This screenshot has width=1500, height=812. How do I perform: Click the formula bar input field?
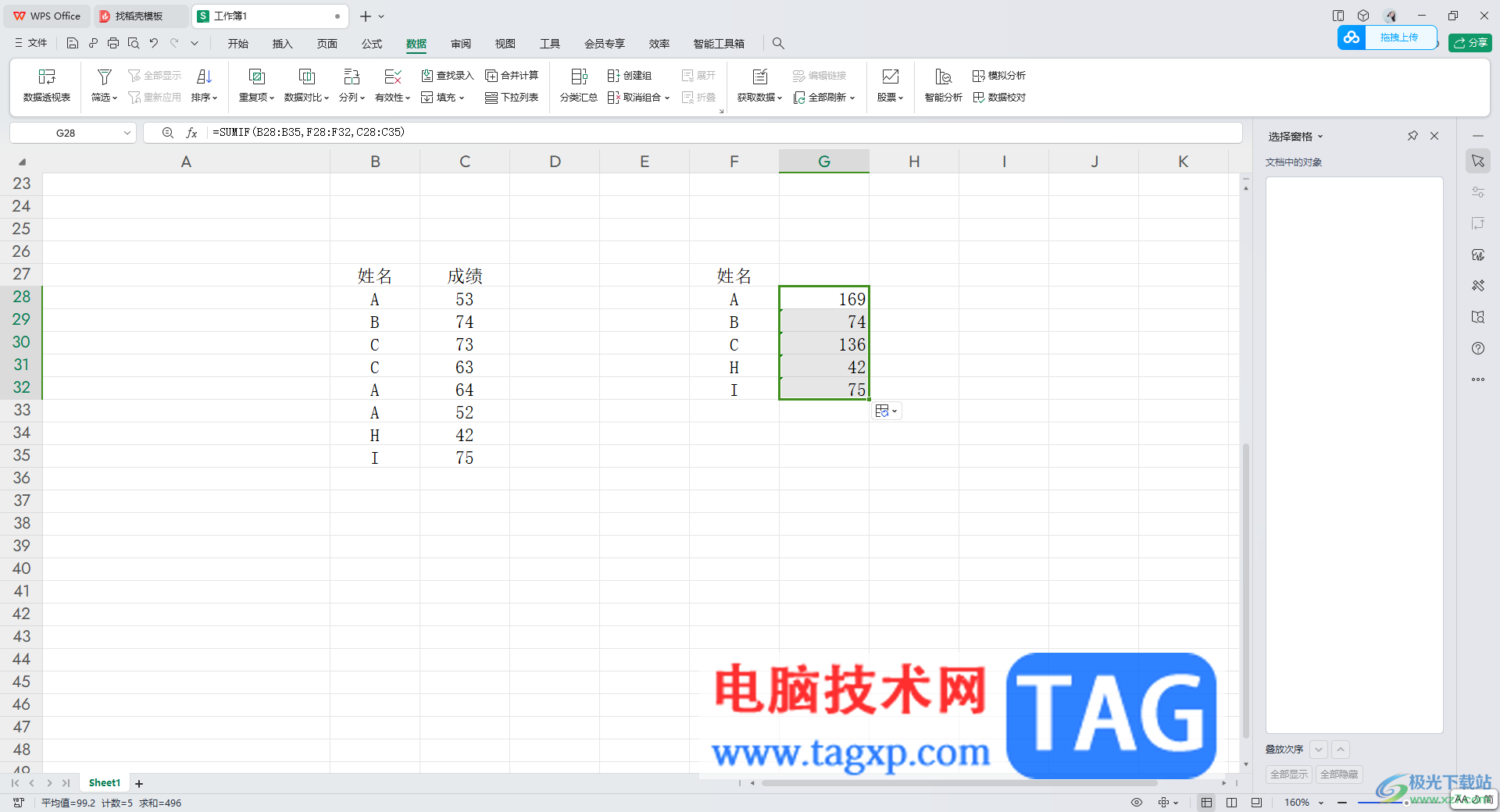(725, 133)
